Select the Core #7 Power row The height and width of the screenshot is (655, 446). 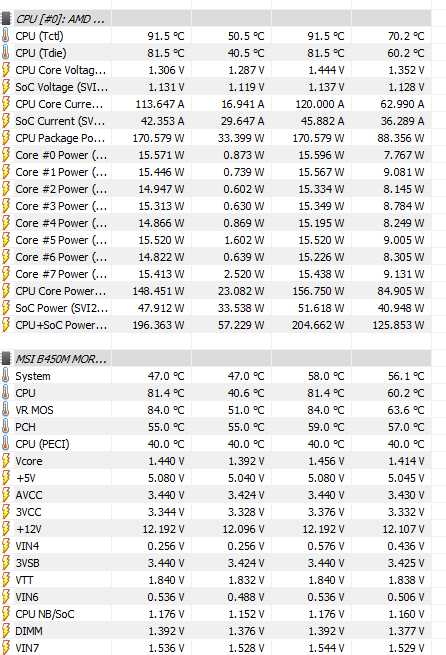(x=216, y=274)
